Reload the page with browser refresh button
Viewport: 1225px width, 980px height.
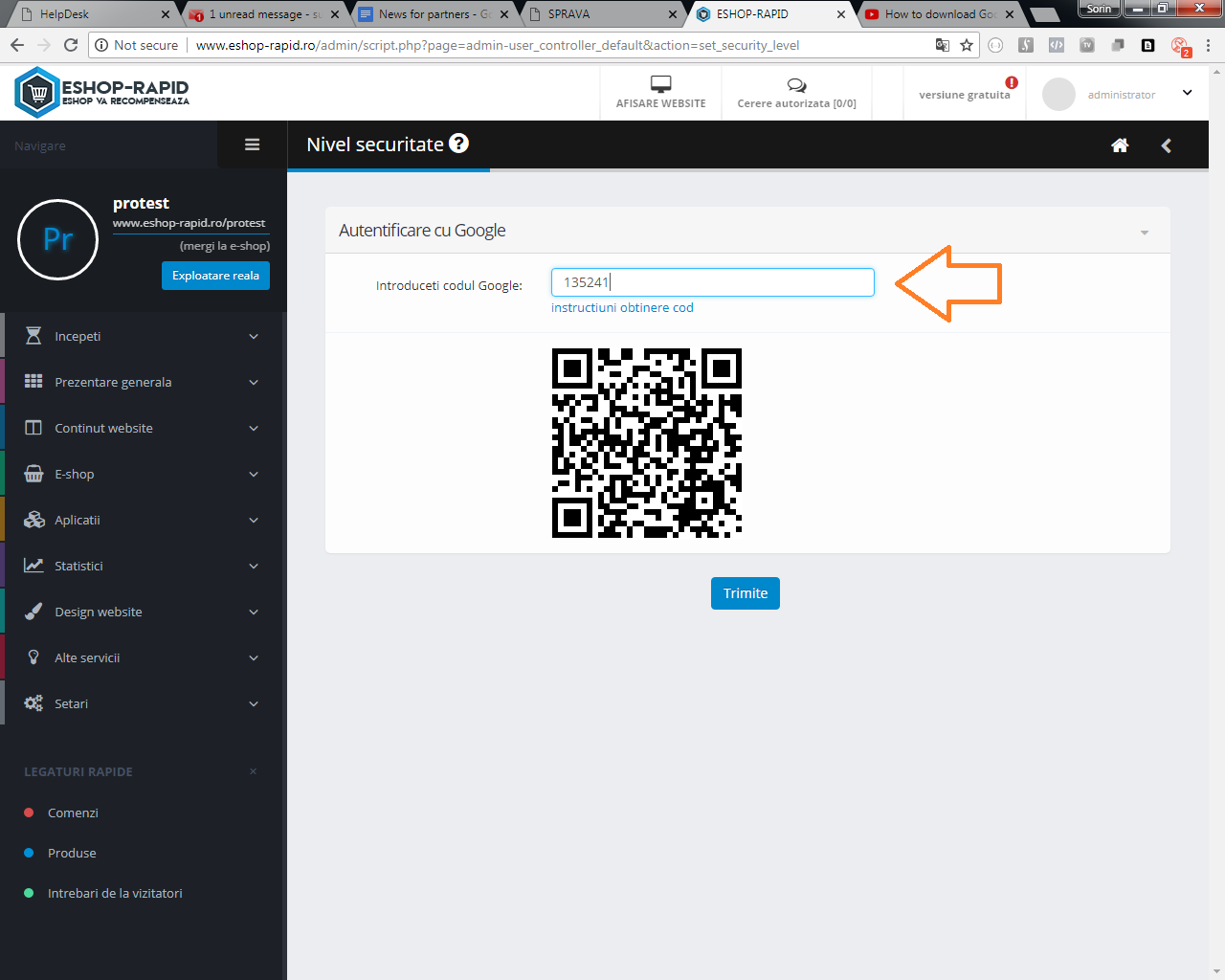[x=71, y=45]
